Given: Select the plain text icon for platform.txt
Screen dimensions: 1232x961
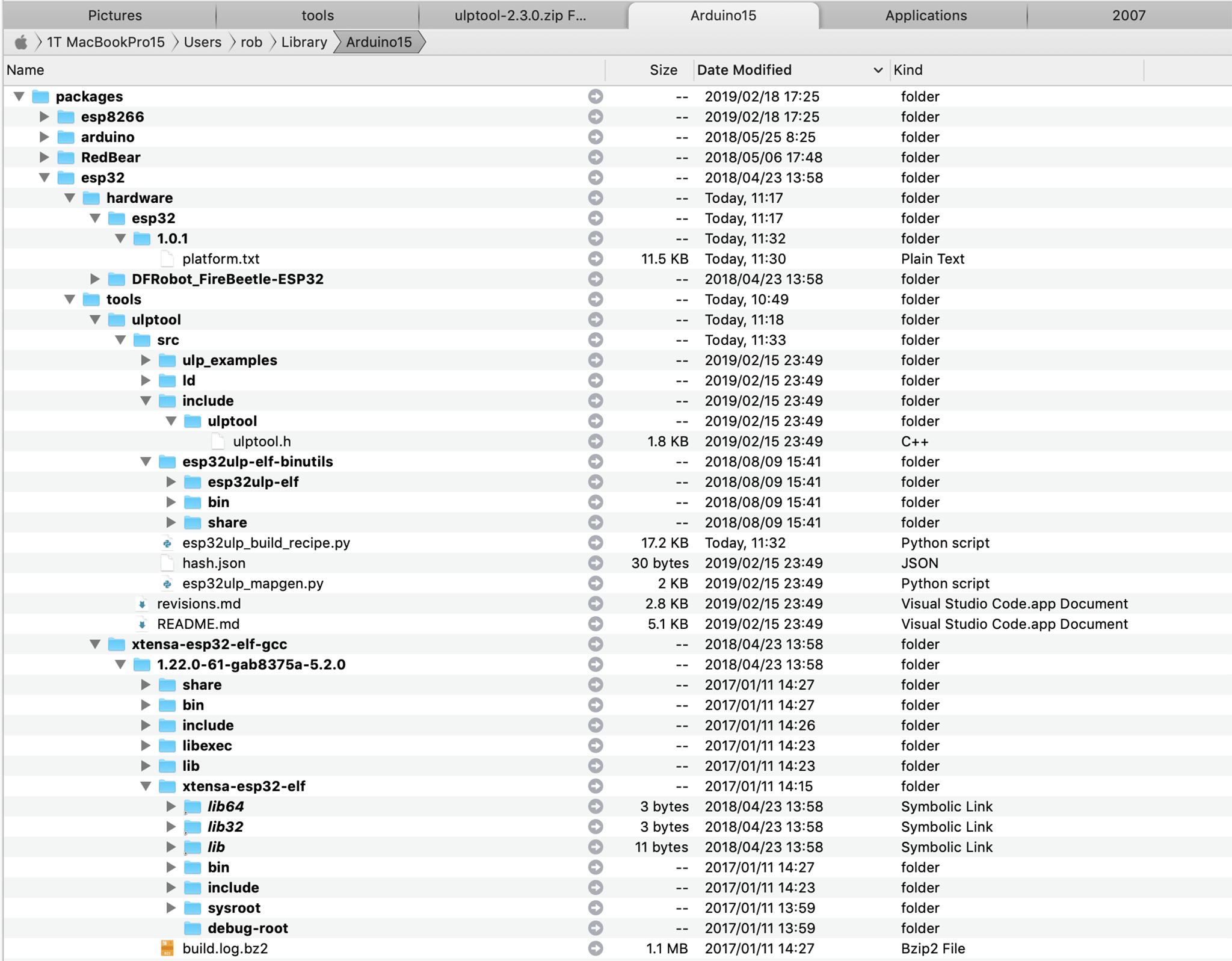Looking at the screenshot, I should pyautogui.click(x=165, y=259).
